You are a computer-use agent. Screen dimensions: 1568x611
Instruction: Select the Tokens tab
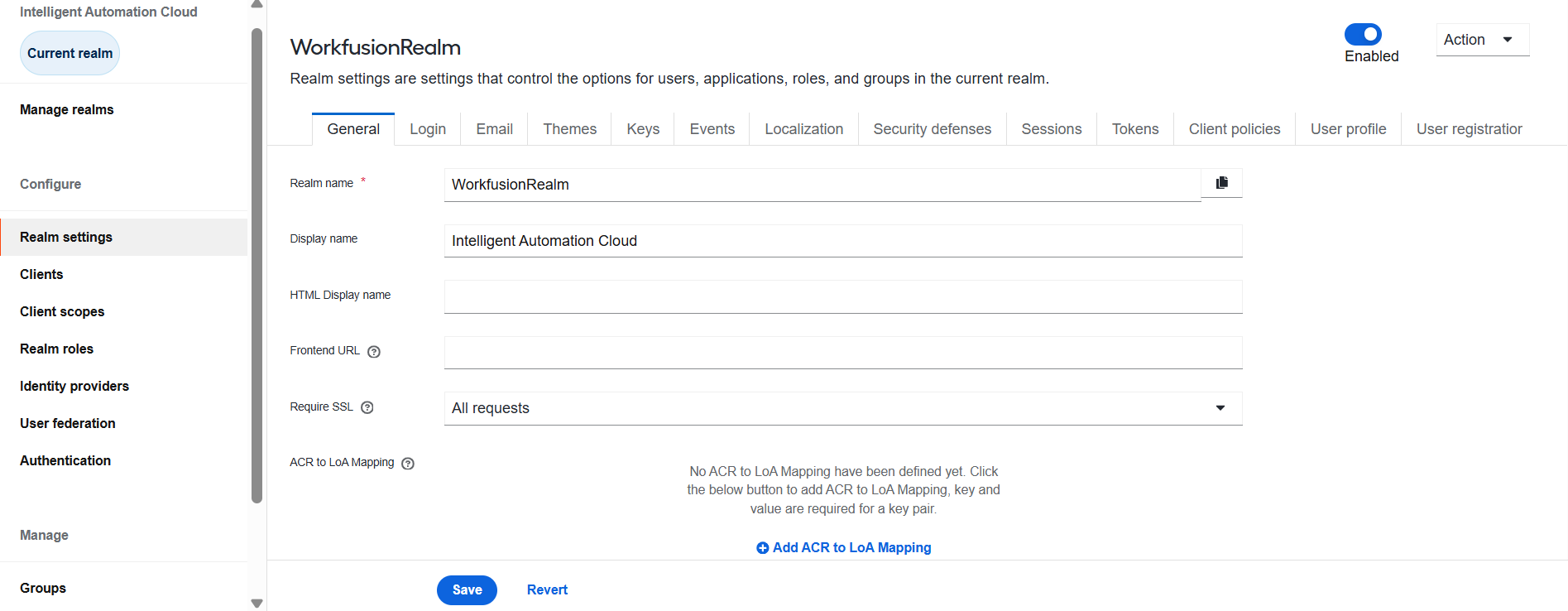(x=1135, y=129)
